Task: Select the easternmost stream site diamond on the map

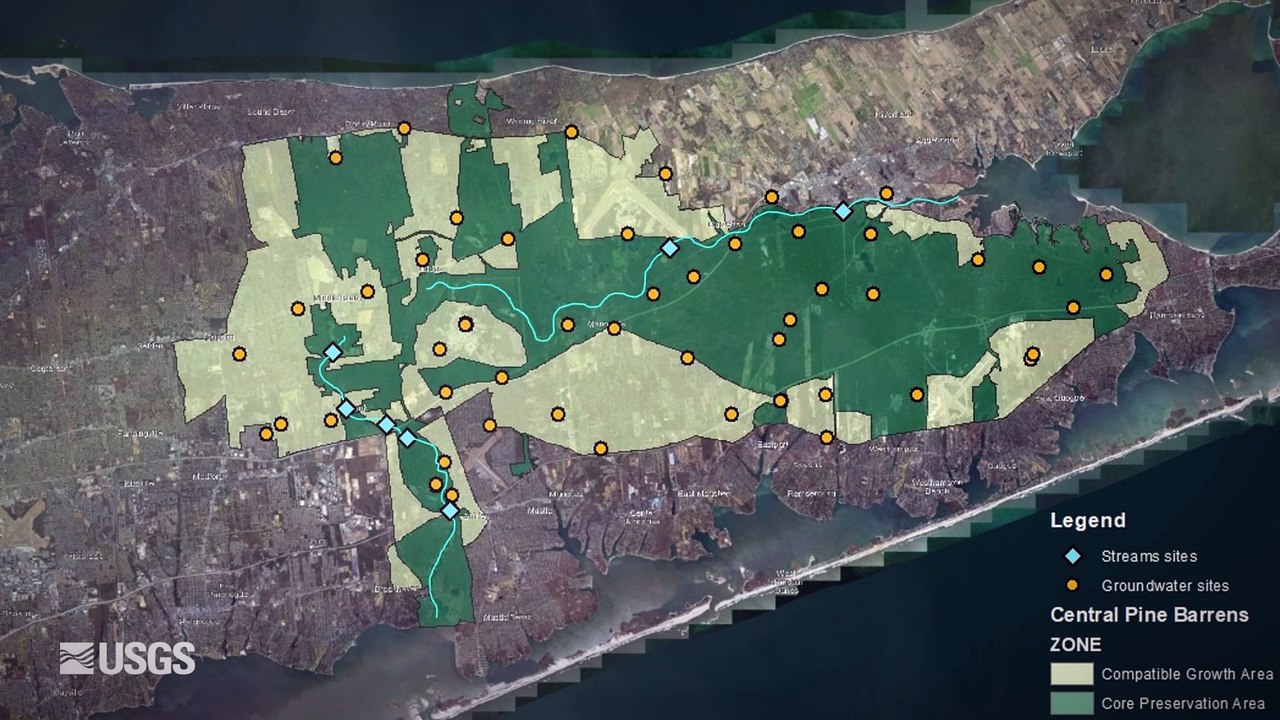Action: (843, 211)
